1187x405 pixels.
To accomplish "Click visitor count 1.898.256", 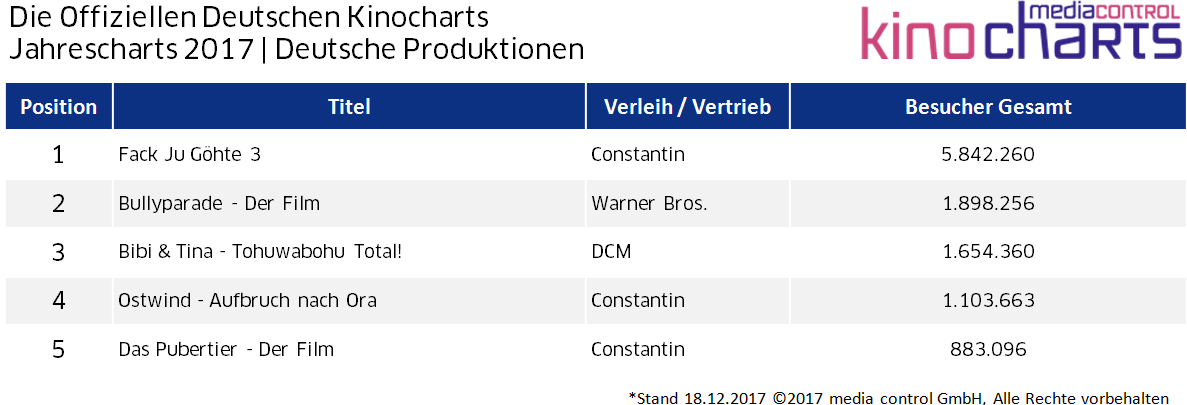I will pos(988,204).
